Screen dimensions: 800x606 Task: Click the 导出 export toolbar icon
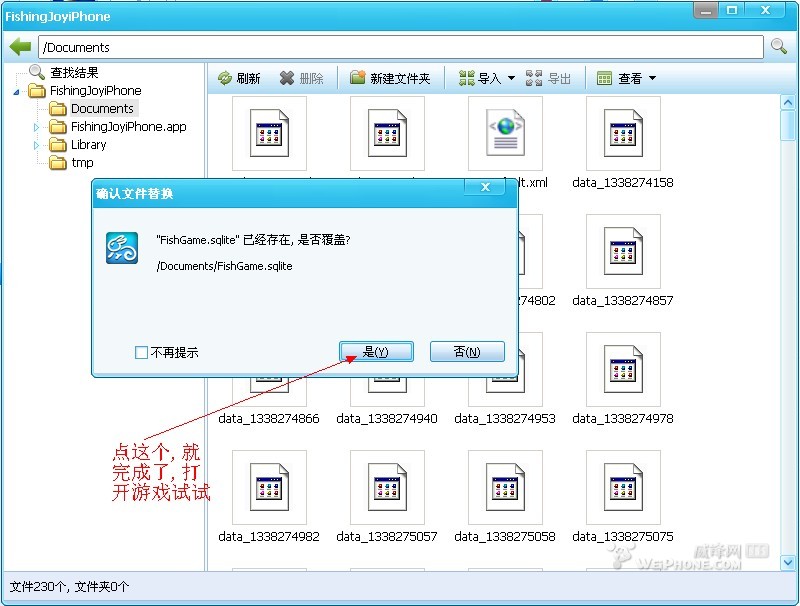point(535,78)
